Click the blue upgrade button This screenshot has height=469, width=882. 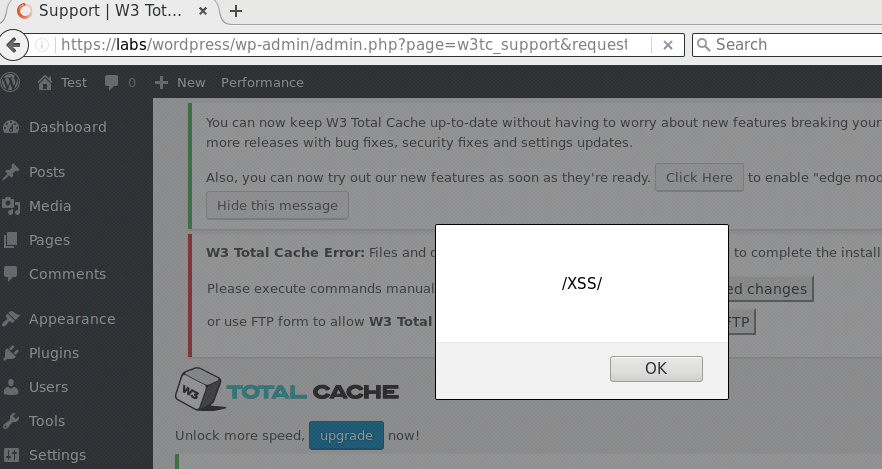[346, 435]
